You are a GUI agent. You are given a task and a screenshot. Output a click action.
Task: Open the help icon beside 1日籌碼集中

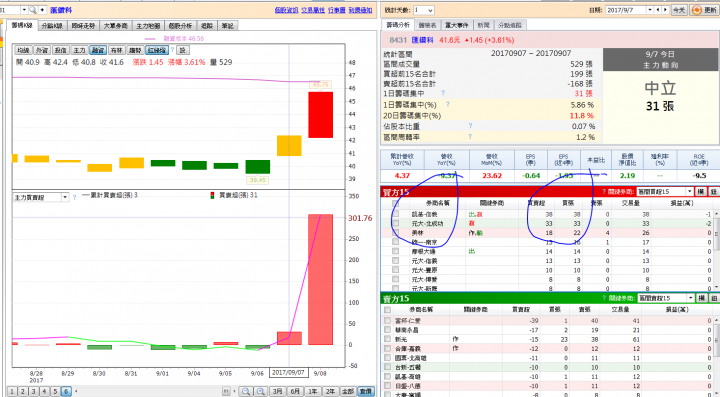pyautogui.click(x=443, y=93)
